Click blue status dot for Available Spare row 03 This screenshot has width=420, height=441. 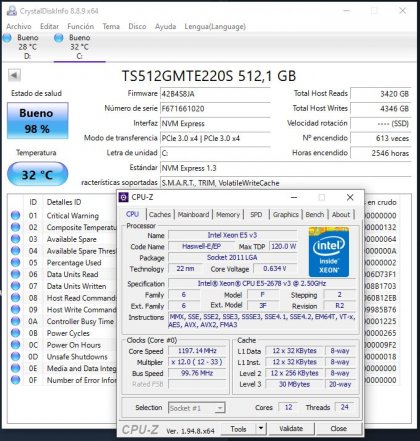coord(15,239)
